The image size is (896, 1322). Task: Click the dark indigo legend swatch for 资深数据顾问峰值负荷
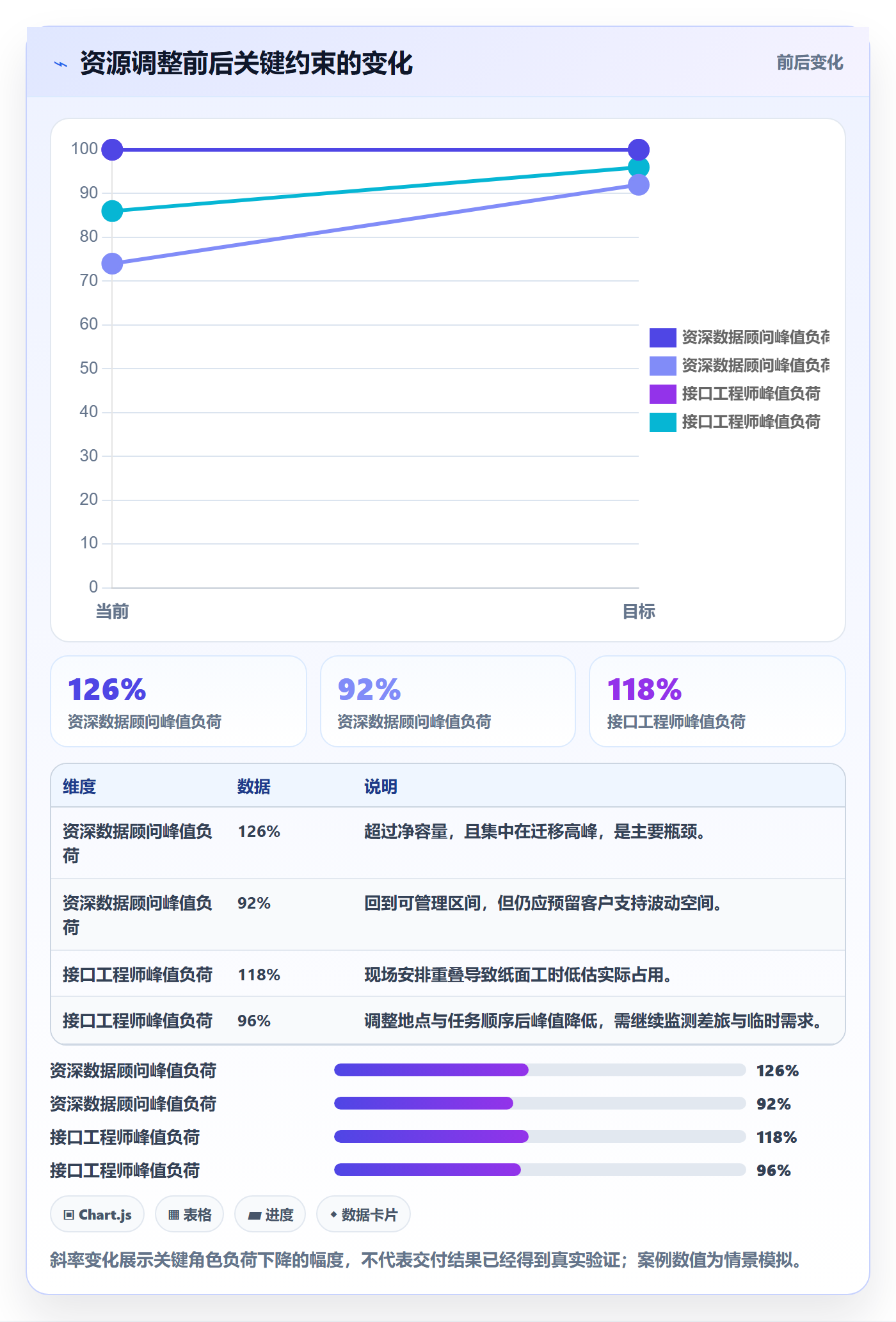point(662,337)
